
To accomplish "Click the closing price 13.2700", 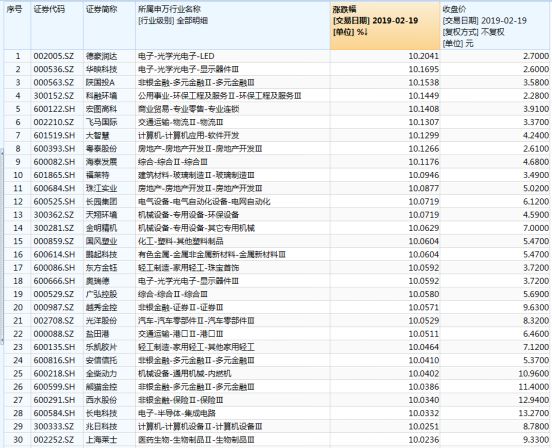I will tap(534, 413).
